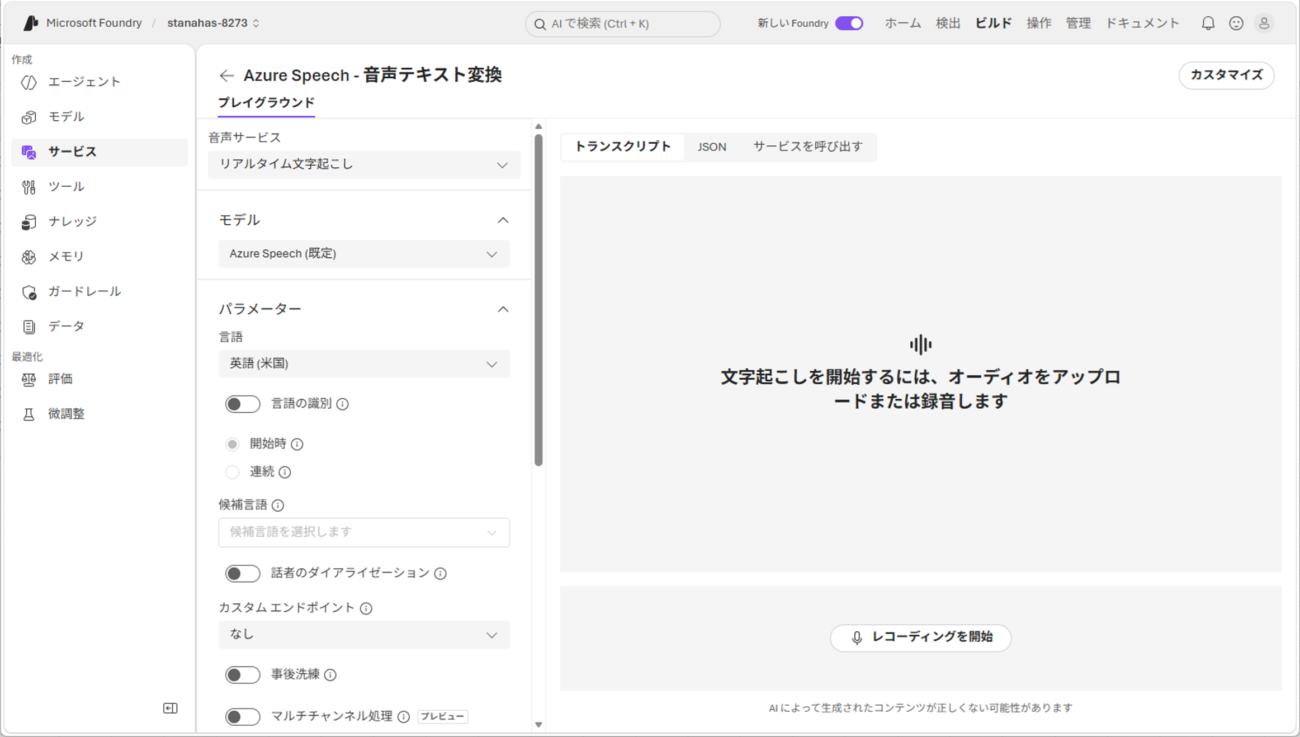
Task: Switch to the サービスを呼び出す tab
Action: point(808,147)
